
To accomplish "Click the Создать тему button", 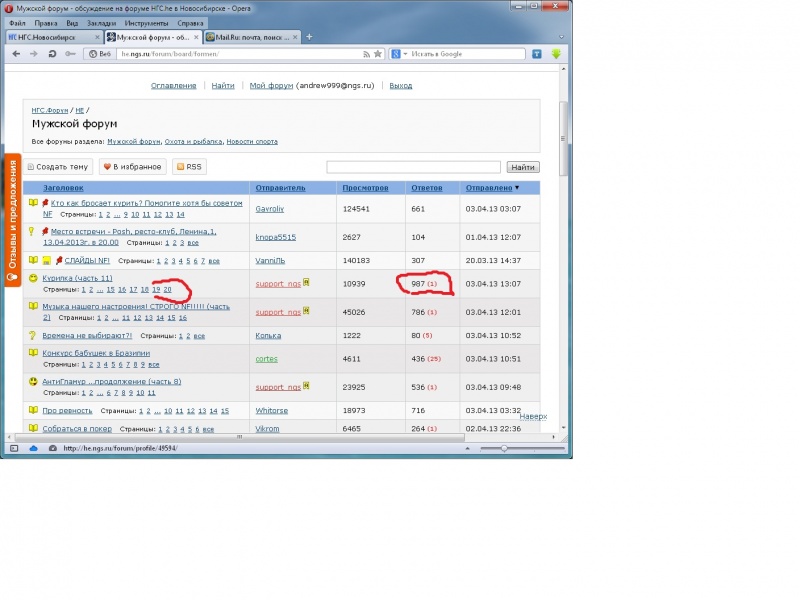I will (58, 167).
